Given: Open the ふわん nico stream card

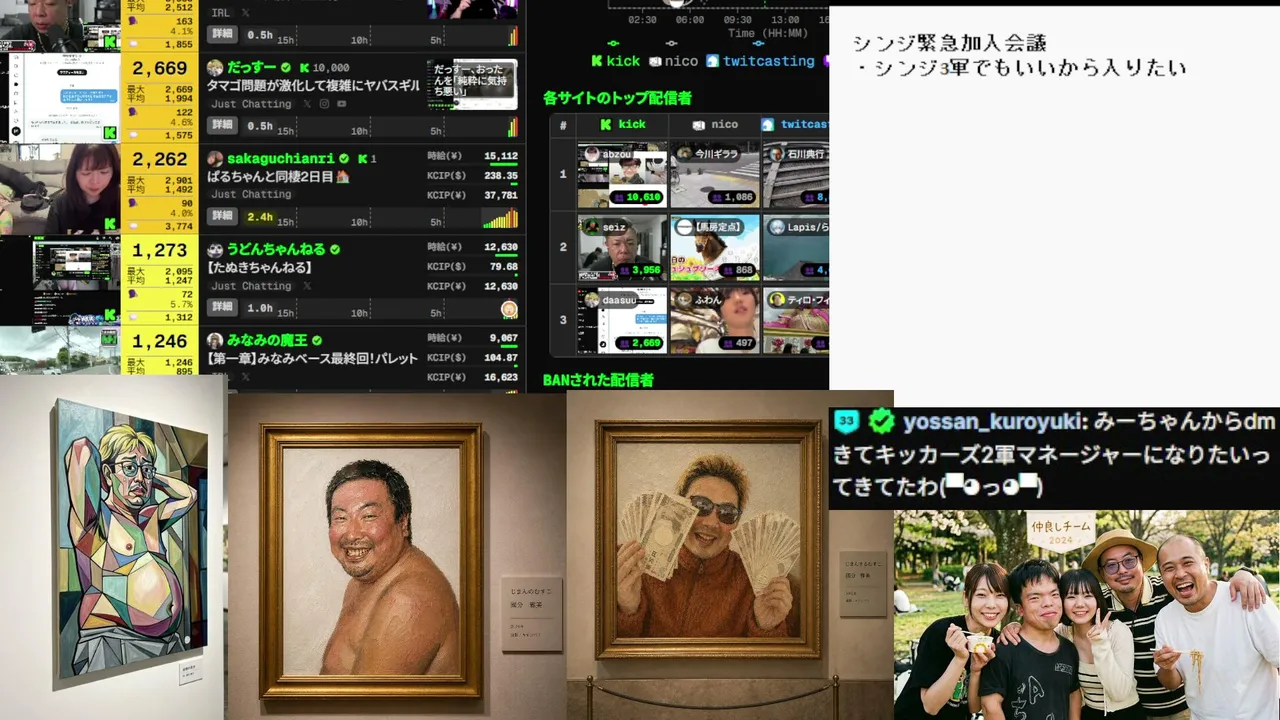Looking at the screenshot, I should pyautogui.click(x=715, y=320).
